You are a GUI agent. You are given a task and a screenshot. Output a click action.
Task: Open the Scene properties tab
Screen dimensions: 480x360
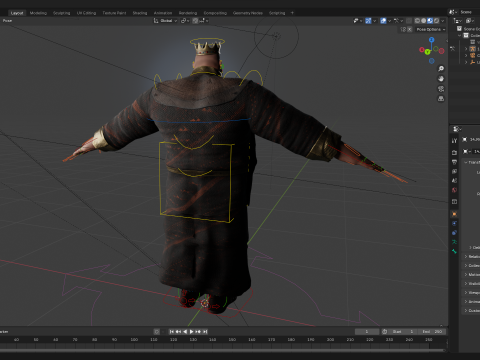(x=454, y=181)
